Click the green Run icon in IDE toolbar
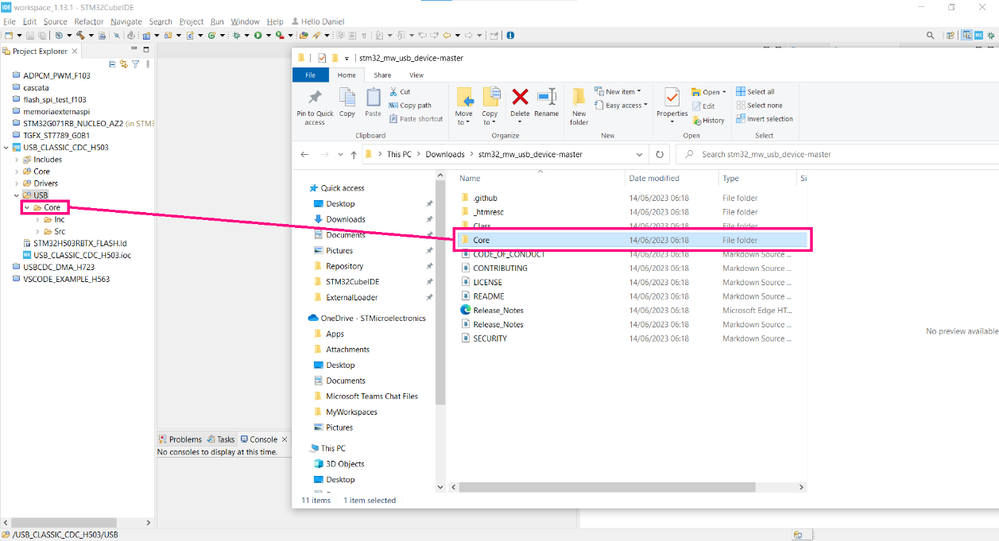Viewport: 999px width, 541px height. [x=258, y=35]
